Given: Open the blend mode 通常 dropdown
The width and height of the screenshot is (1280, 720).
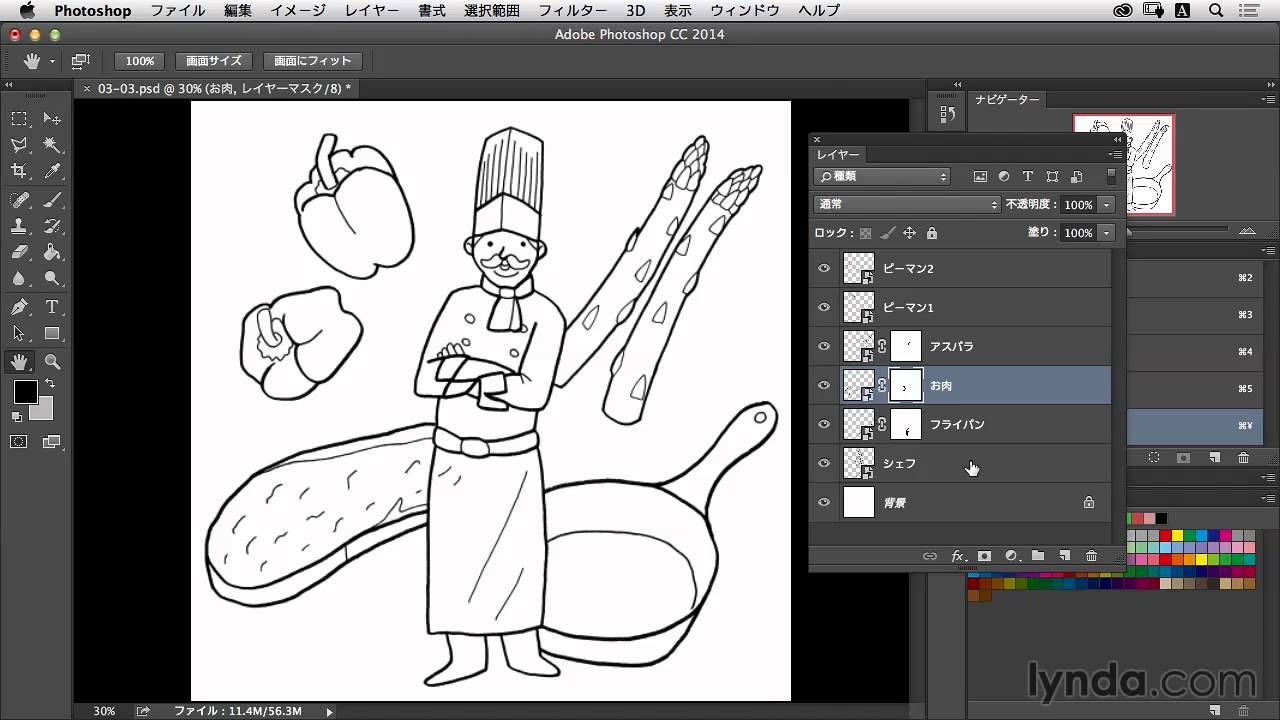Looking at the screenshot, I should [907, 204].
